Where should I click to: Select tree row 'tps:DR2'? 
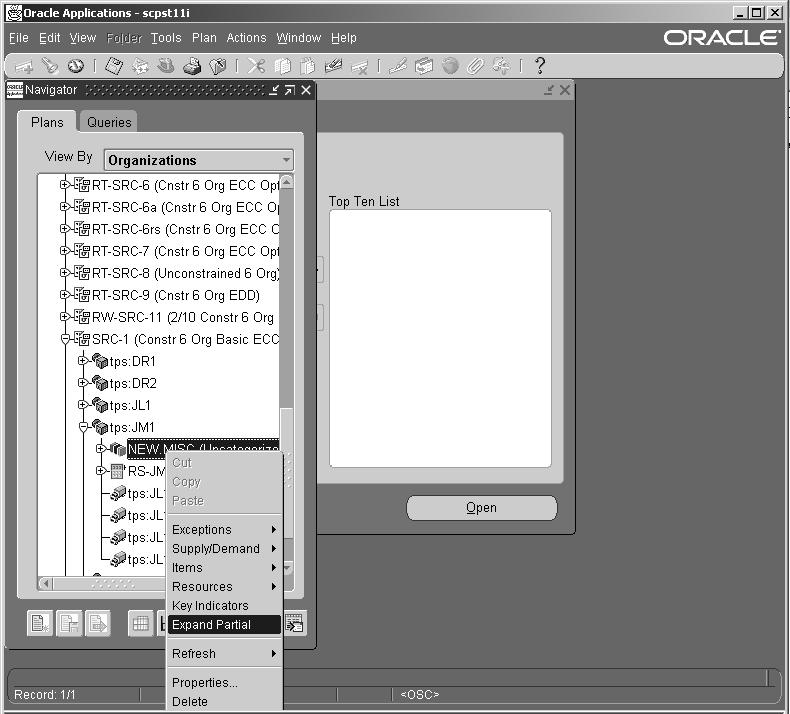click(133, 383)
